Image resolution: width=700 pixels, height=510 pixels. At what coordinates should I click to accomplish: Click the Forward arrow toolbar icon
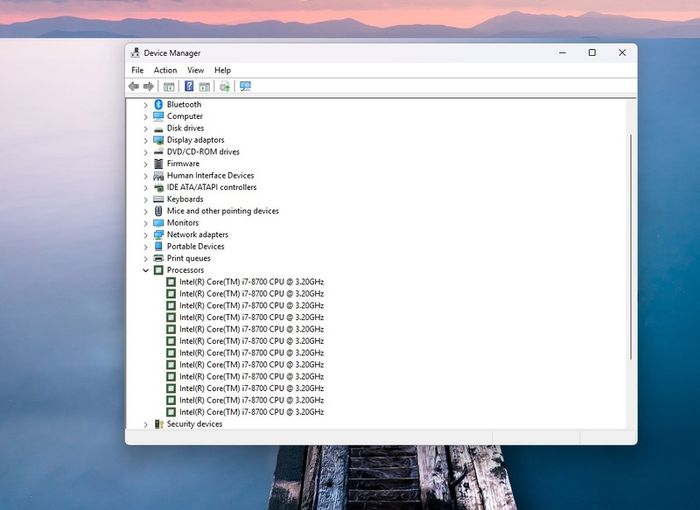click(x=148, y=86)
